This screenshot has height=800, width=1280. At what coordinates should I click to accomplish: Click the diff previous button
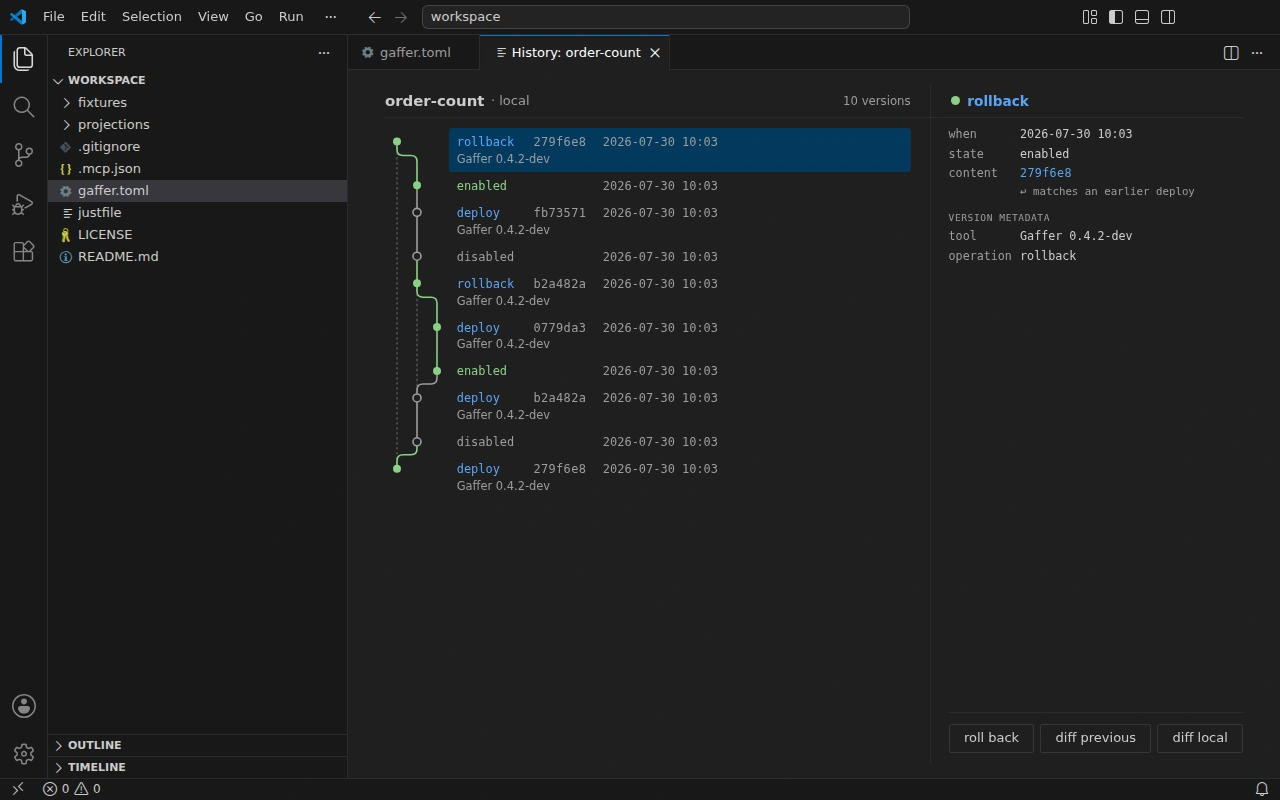coord(1095,738)
